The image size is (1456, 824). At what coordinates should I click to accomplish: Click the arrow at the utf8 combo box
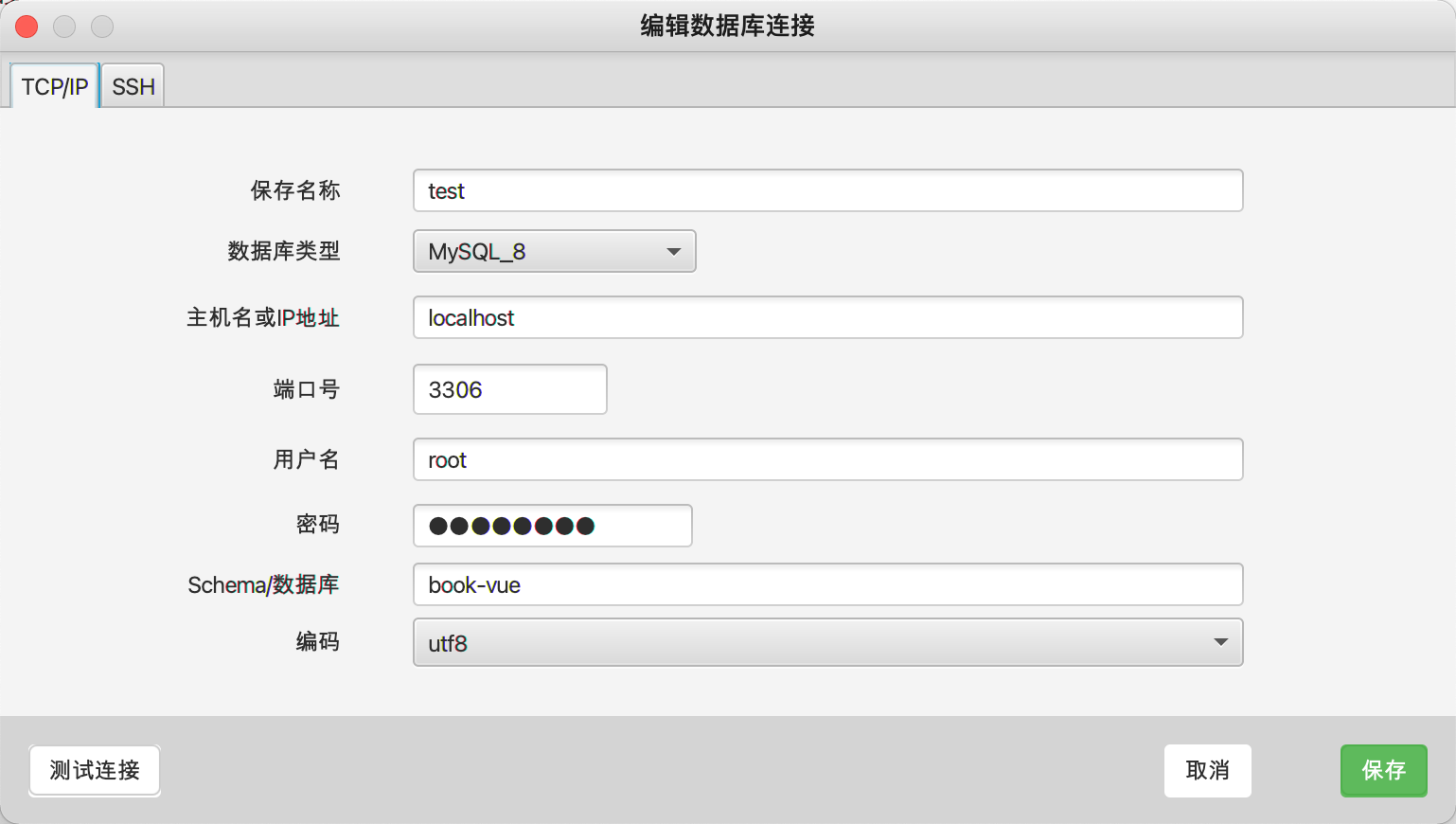coord(1220,642)
